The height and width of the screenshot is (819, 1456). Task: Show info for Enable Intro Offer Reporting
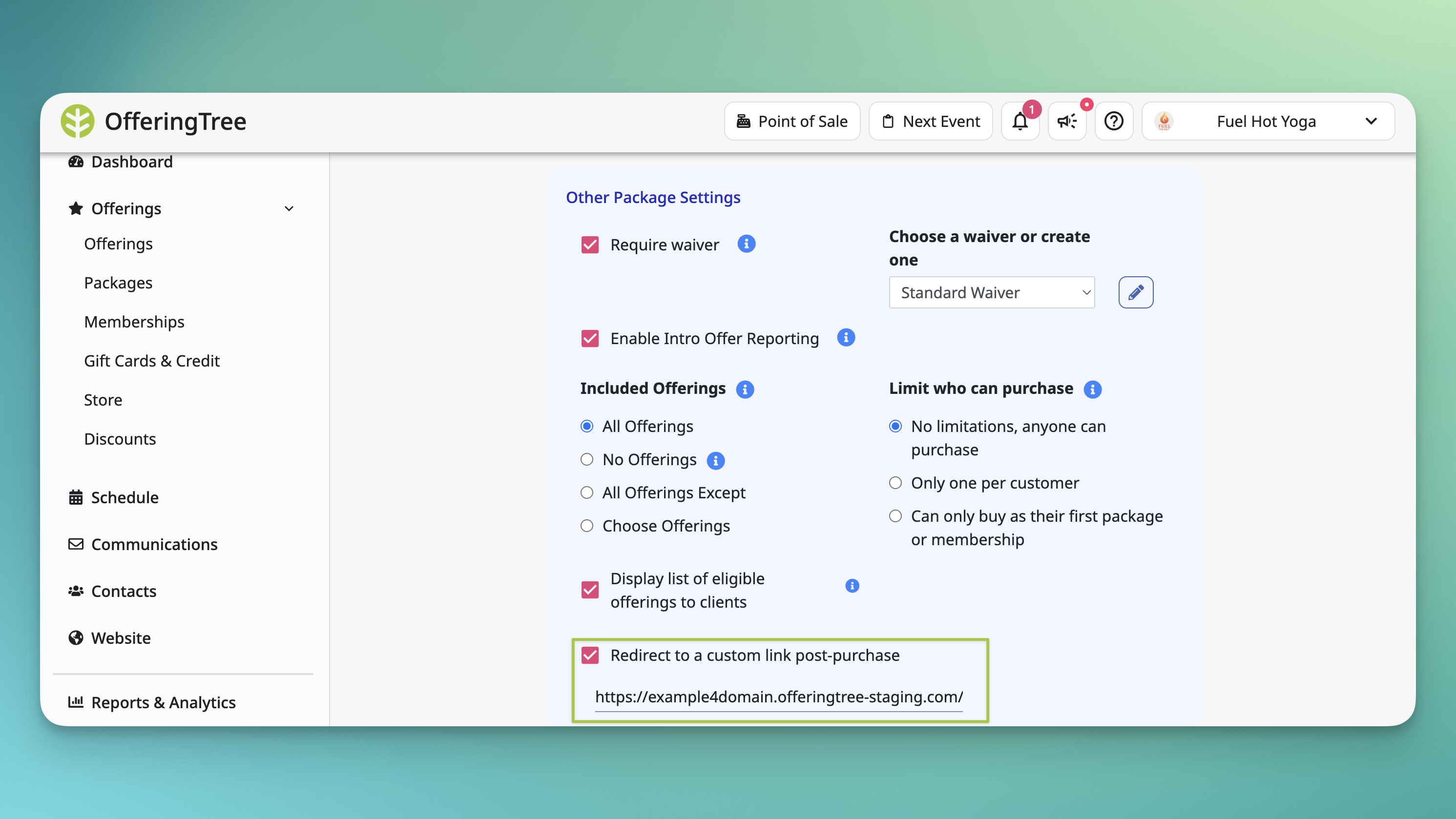point(846,338)
